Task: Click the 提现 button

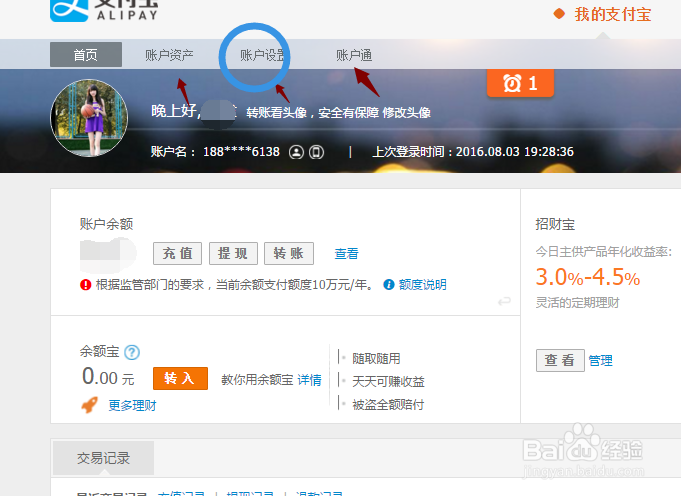Action: pos(233,253)
